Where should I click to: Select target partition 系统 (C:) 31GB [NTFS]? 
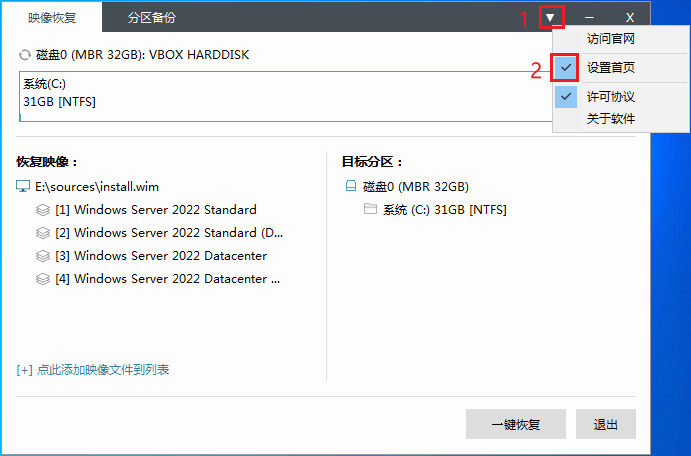[x=444, y=209]
